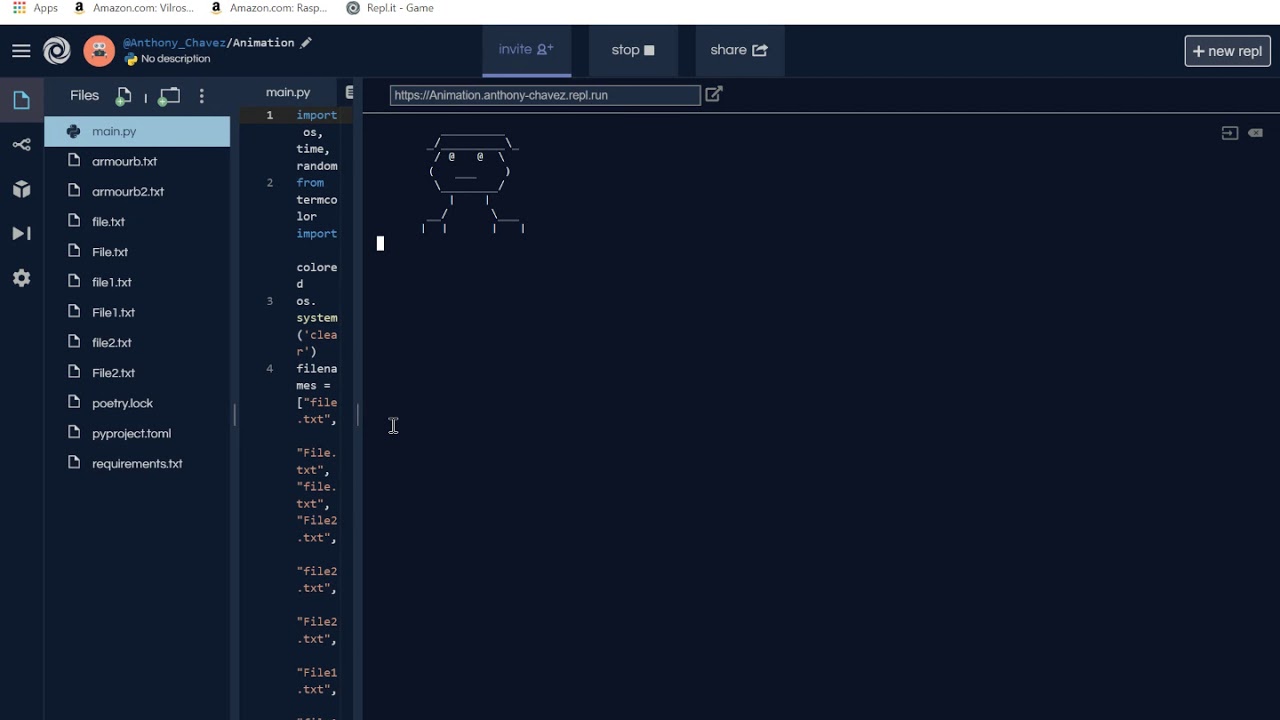The image size is (1280, 720).
Task: Click the share button
Action: [x=739, y=50]
